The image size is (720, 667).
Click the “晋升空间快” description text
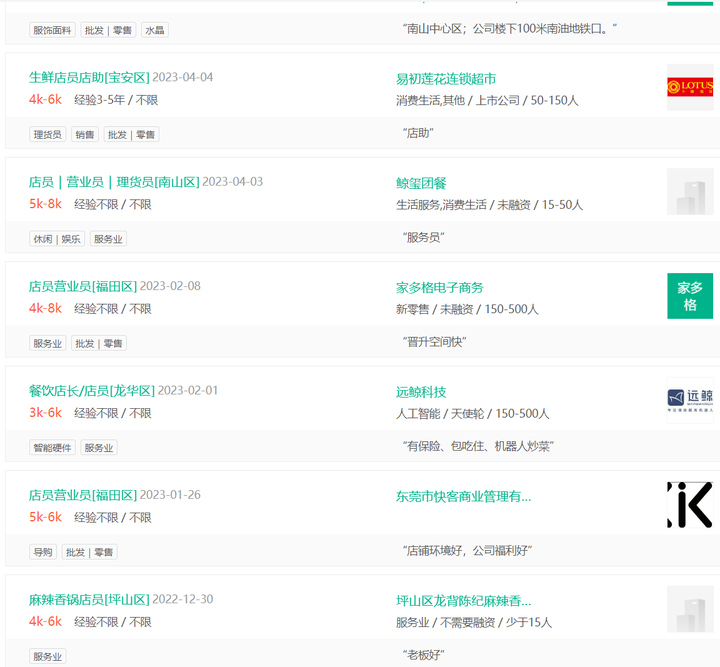click(434, 342)
